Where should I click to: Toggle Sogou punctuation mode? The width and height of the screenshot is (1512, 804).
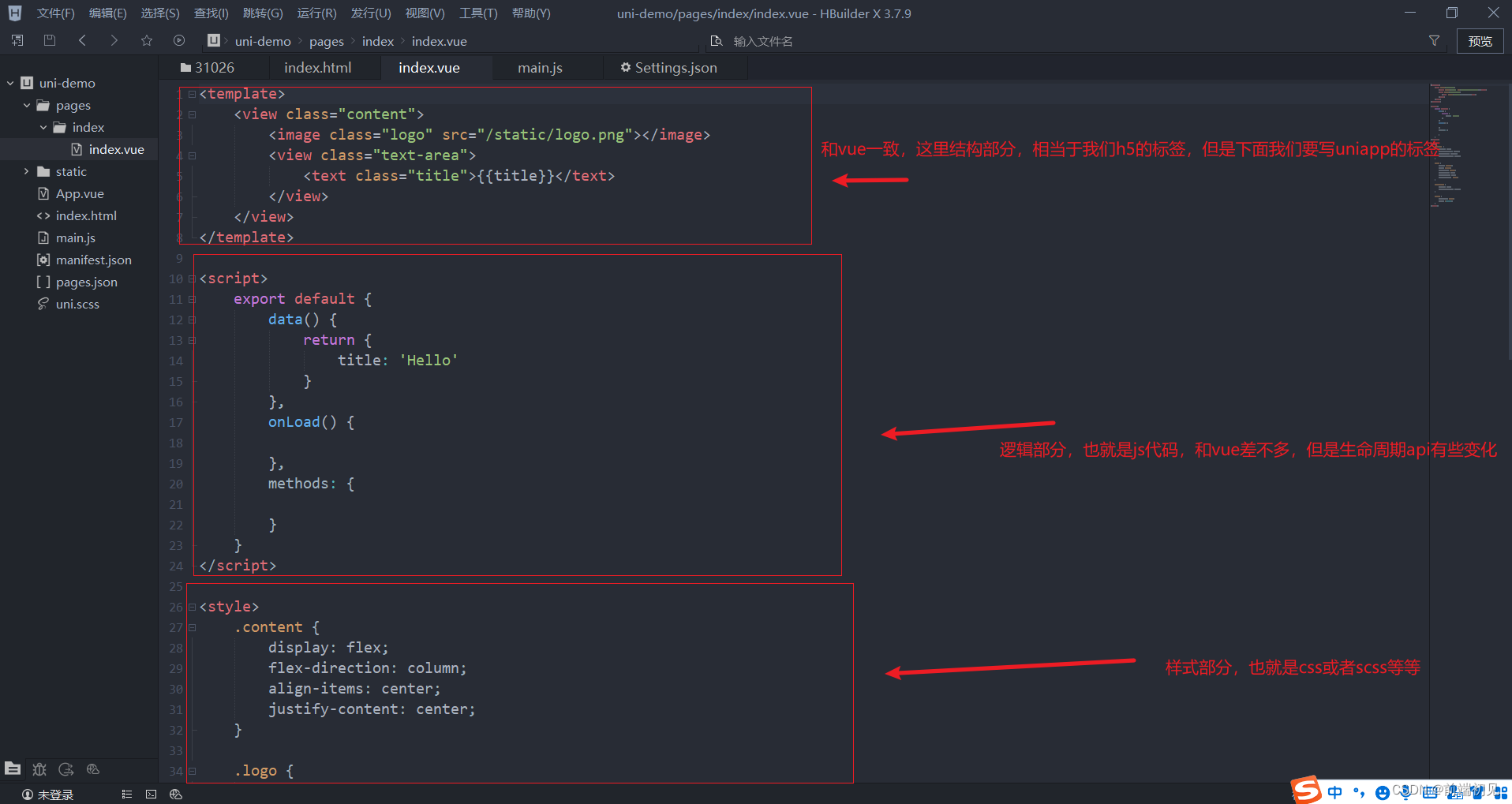click(x=1358, y=792)
